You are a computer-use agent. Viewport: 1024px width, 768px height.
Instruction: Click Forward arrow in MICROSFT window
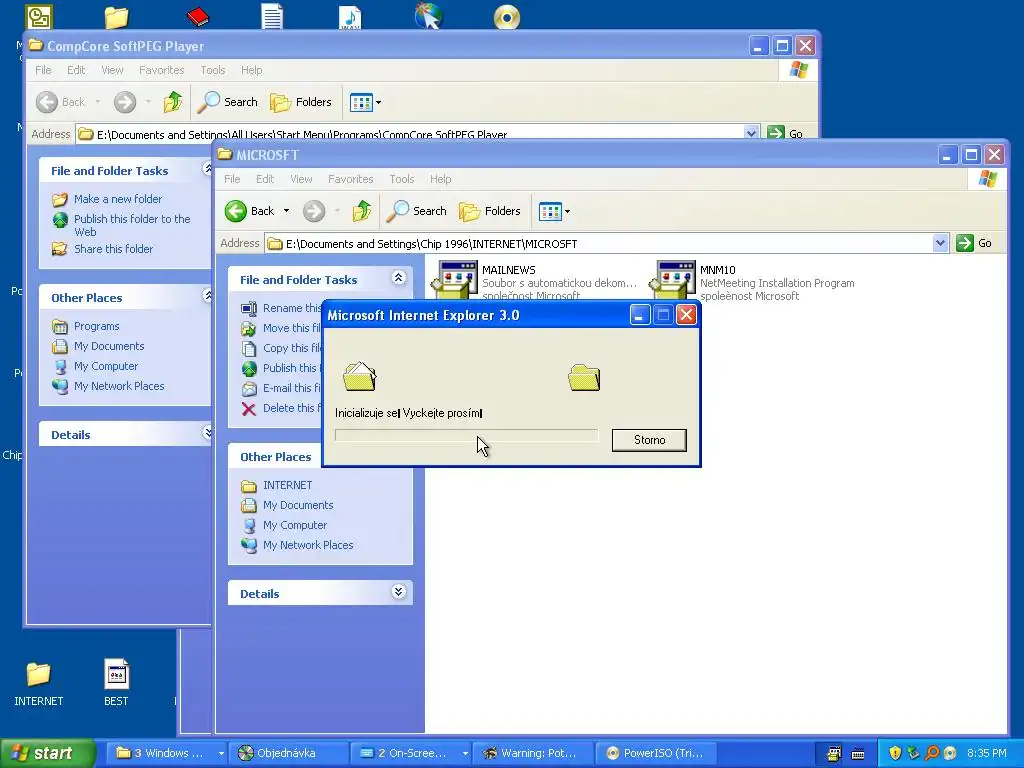click(314, 211)
